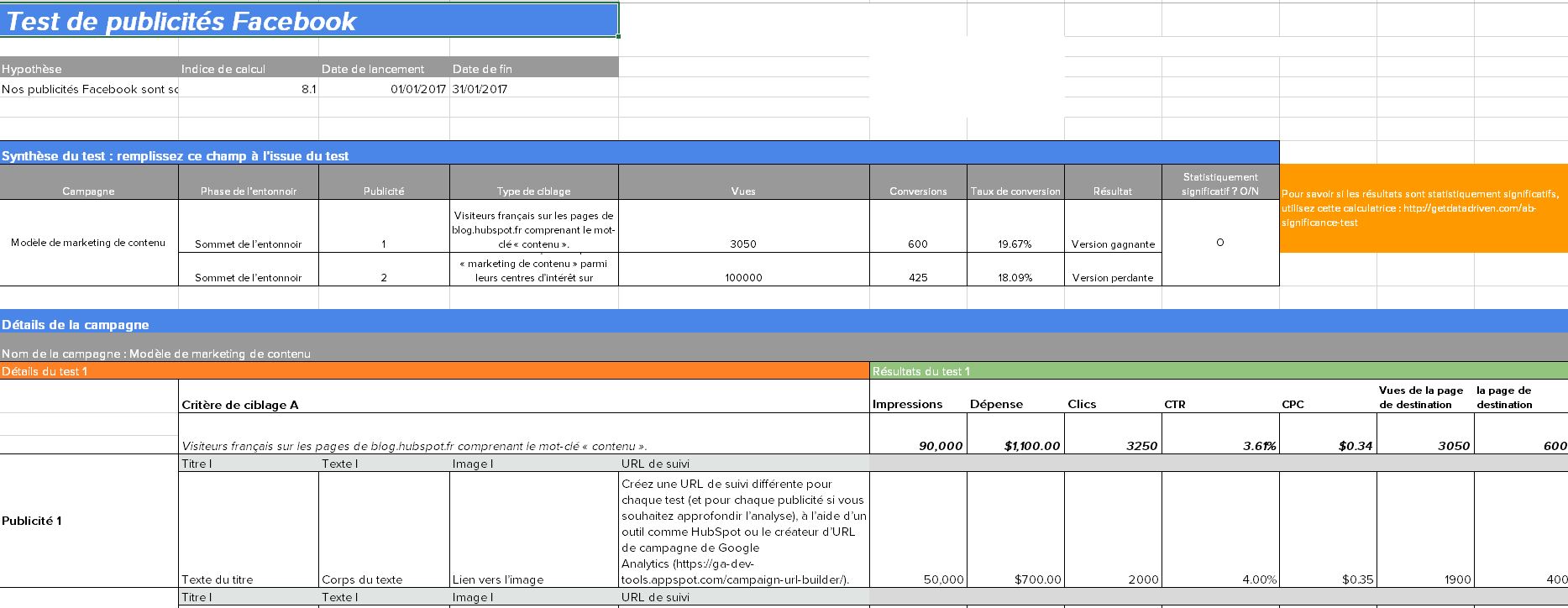Click the "Type de ciblage" column header
This screenshot has width=1568, height=608.
[x=534, y=182]
